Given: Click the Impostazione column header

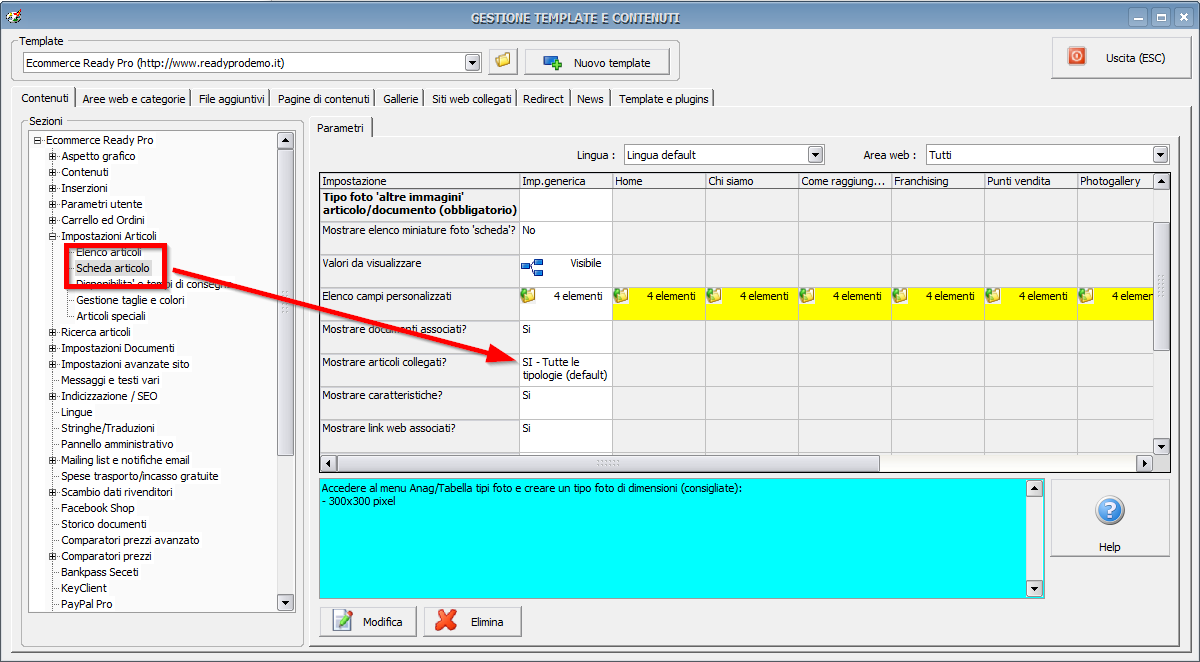Looking at the screenshot, I should 419,181.
